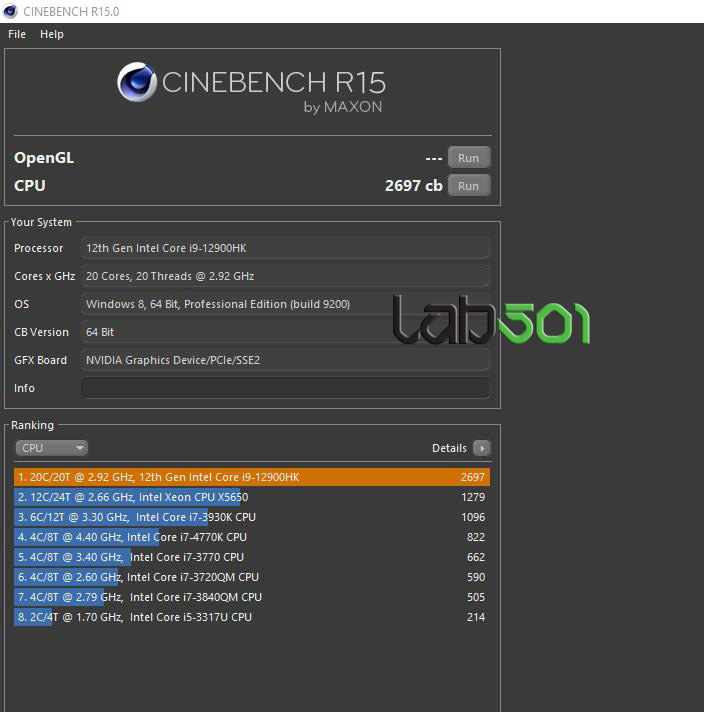704x712 pixels.
Task: Click the empty Info input field
Action: pyautogui.click(x=285, y=388)
